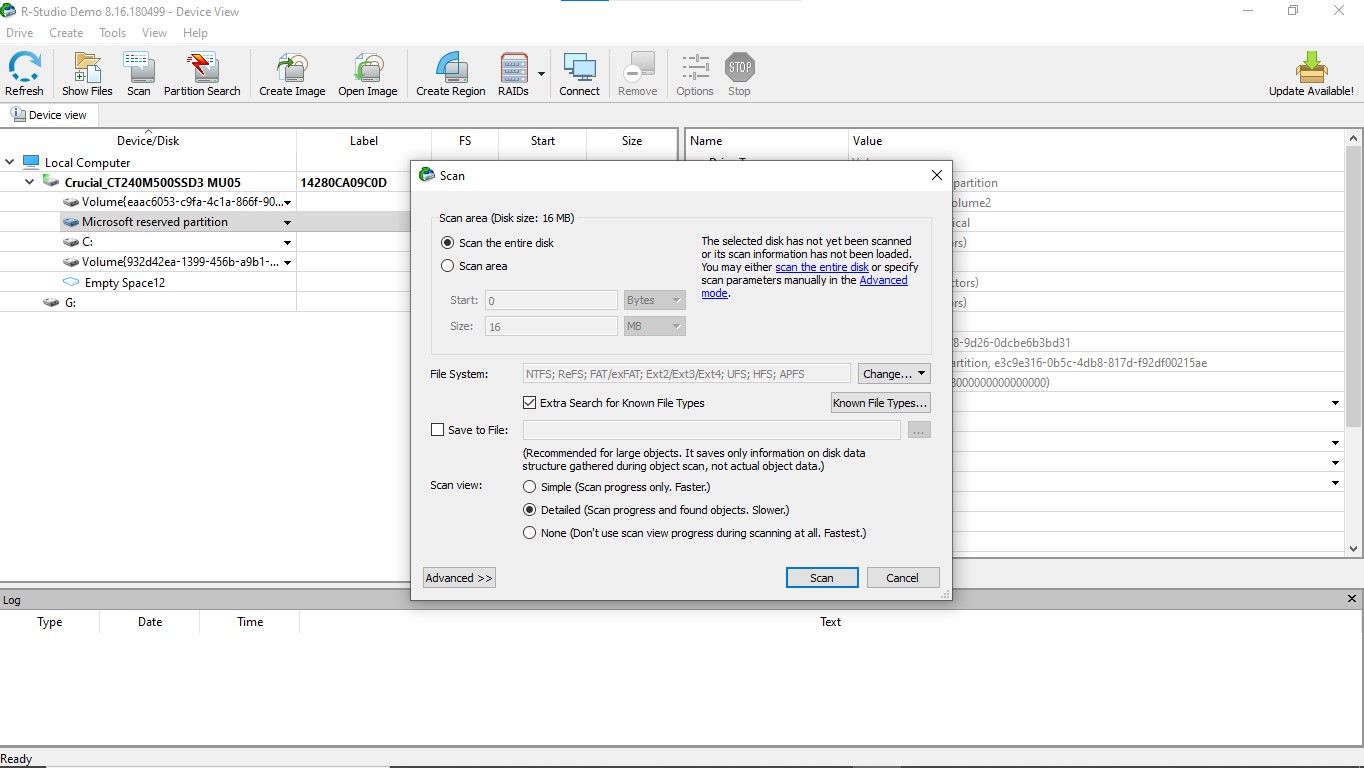Open Known File Types settings
The image size is (1364, 768).
click(x=880, y=403)
